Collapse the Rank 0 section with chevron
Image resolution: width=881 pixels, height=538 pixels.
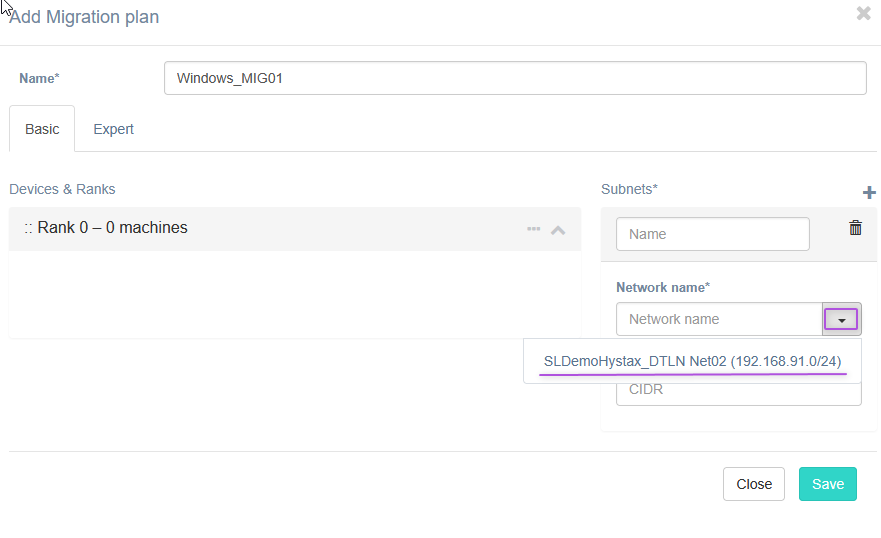[x=558, y=229]
